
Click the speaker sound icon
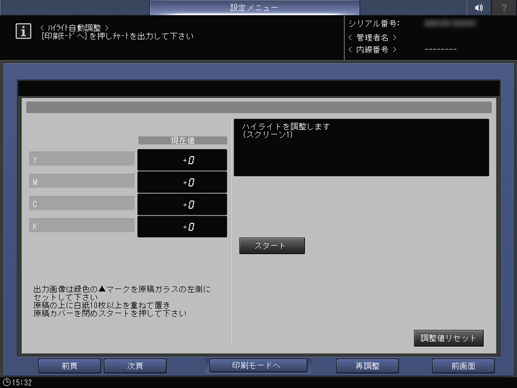pyautogui.click(x=479, y=7)
